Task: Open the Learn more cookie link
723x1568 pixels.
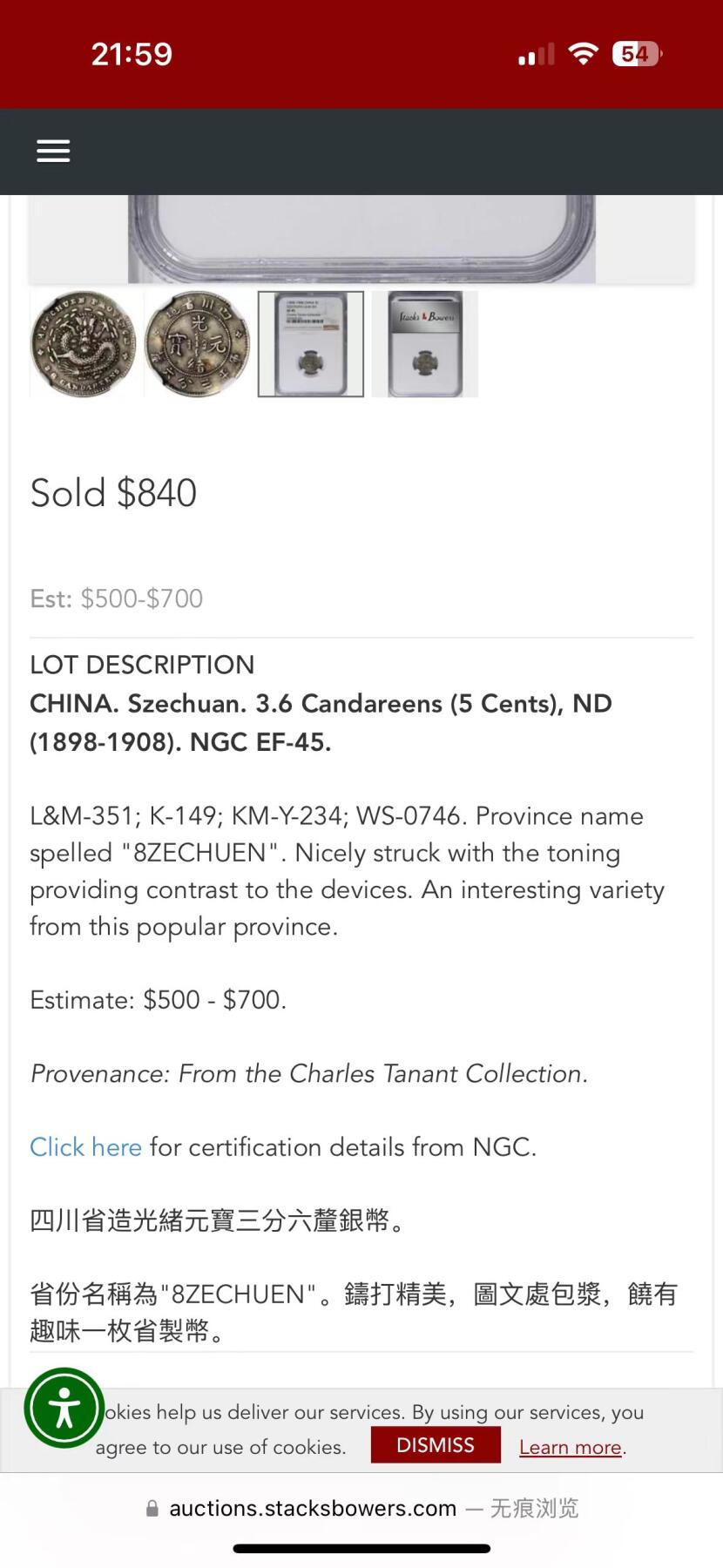Action: [x=571, y=1447]
